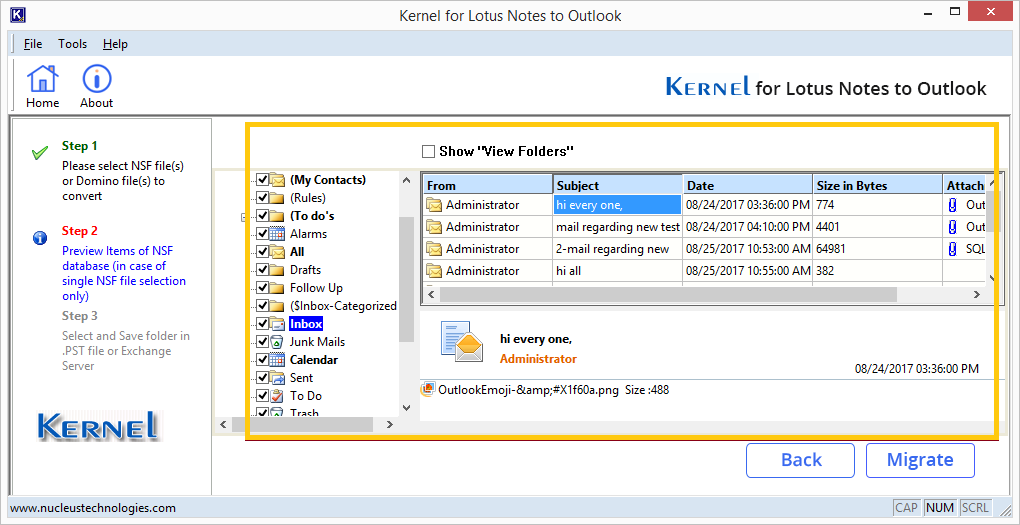Select the 'hi all' subject cell

click(617, 271)
